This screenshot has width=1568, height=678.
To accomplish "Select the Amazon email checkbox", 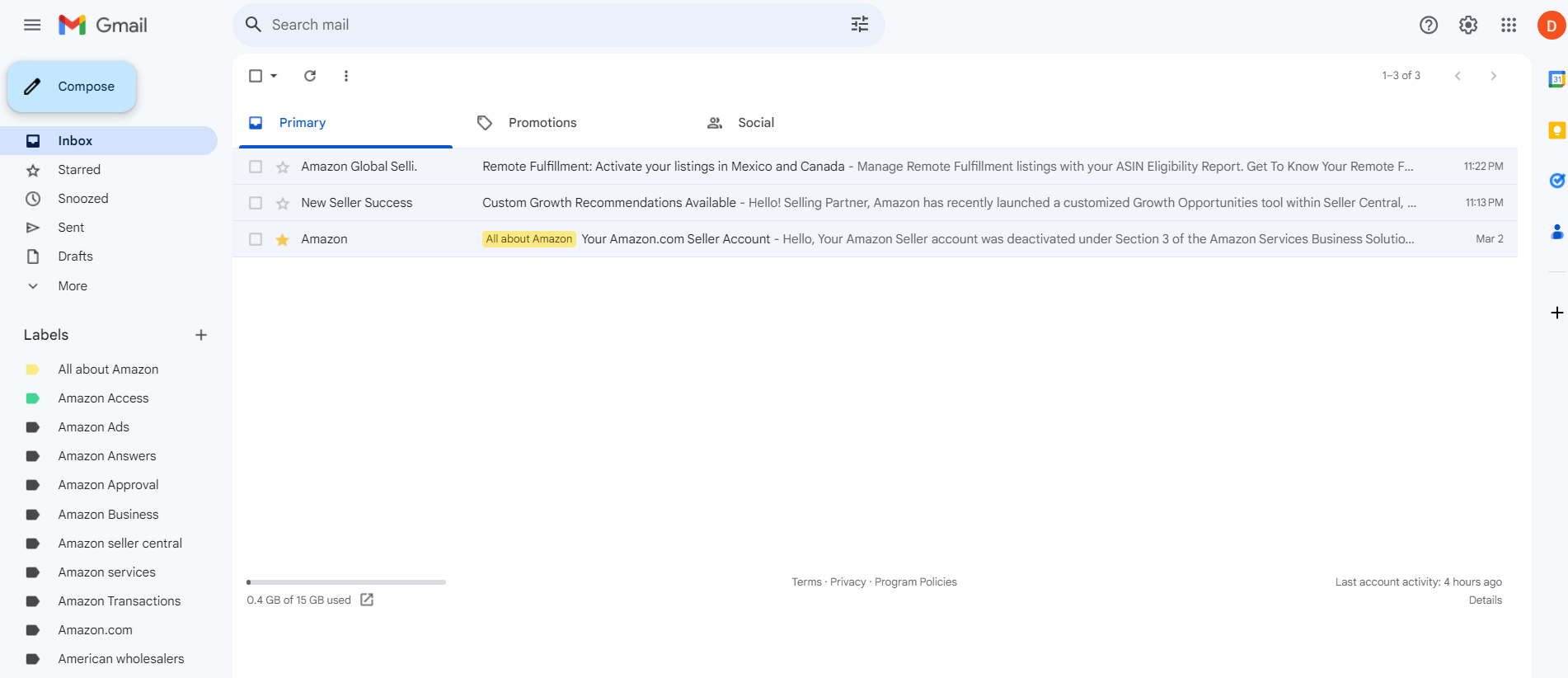I will coord(256,239).
